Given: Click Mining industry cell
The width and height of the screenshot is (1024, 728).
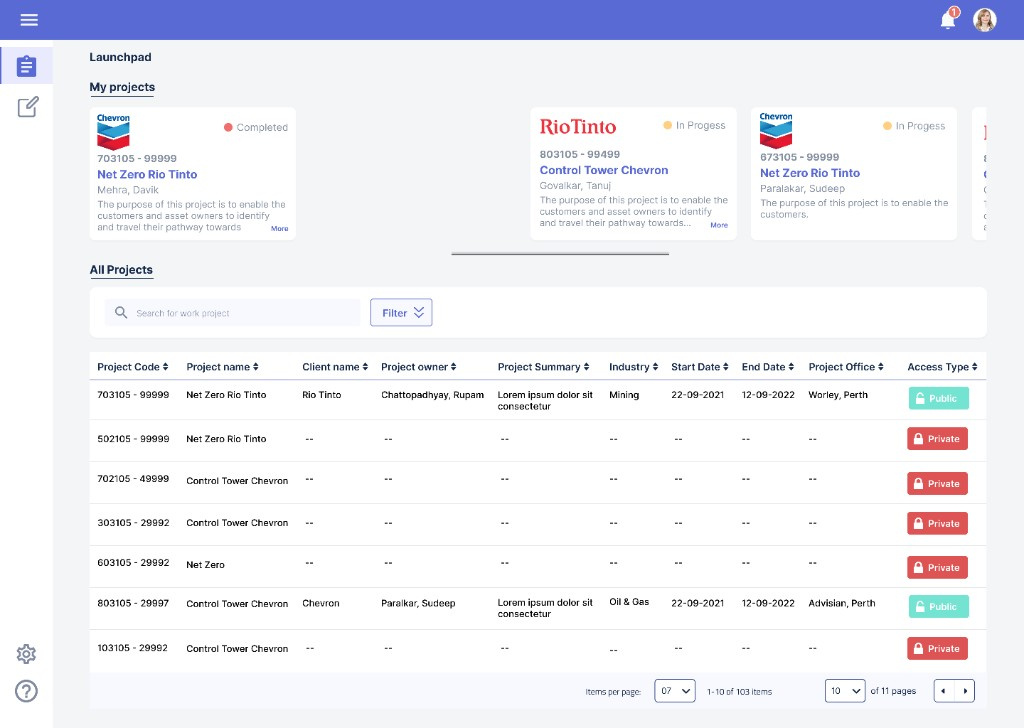Looking at the screenshot, I should coord(624,395).
